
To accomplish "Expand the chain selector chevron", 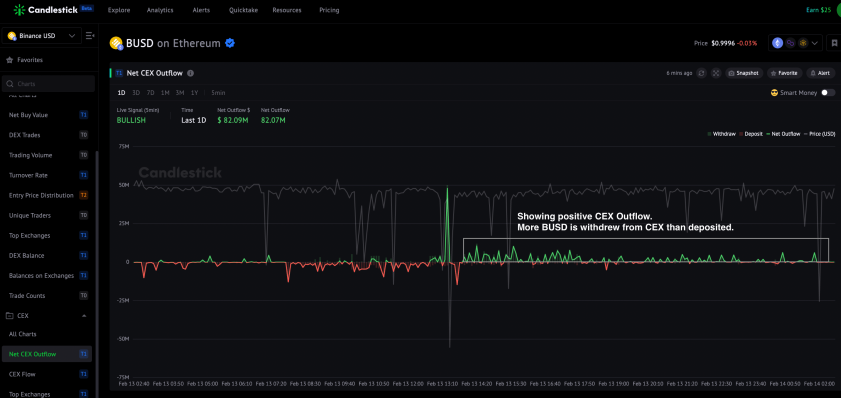I will coord(815,43).
